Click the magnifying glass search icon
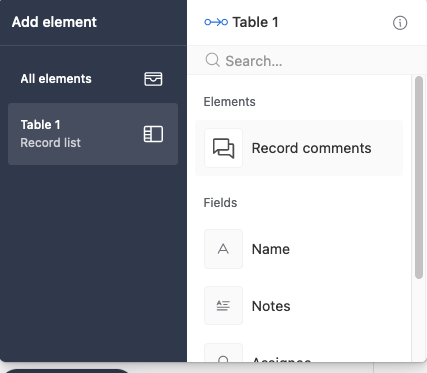 tap(212, 60)
